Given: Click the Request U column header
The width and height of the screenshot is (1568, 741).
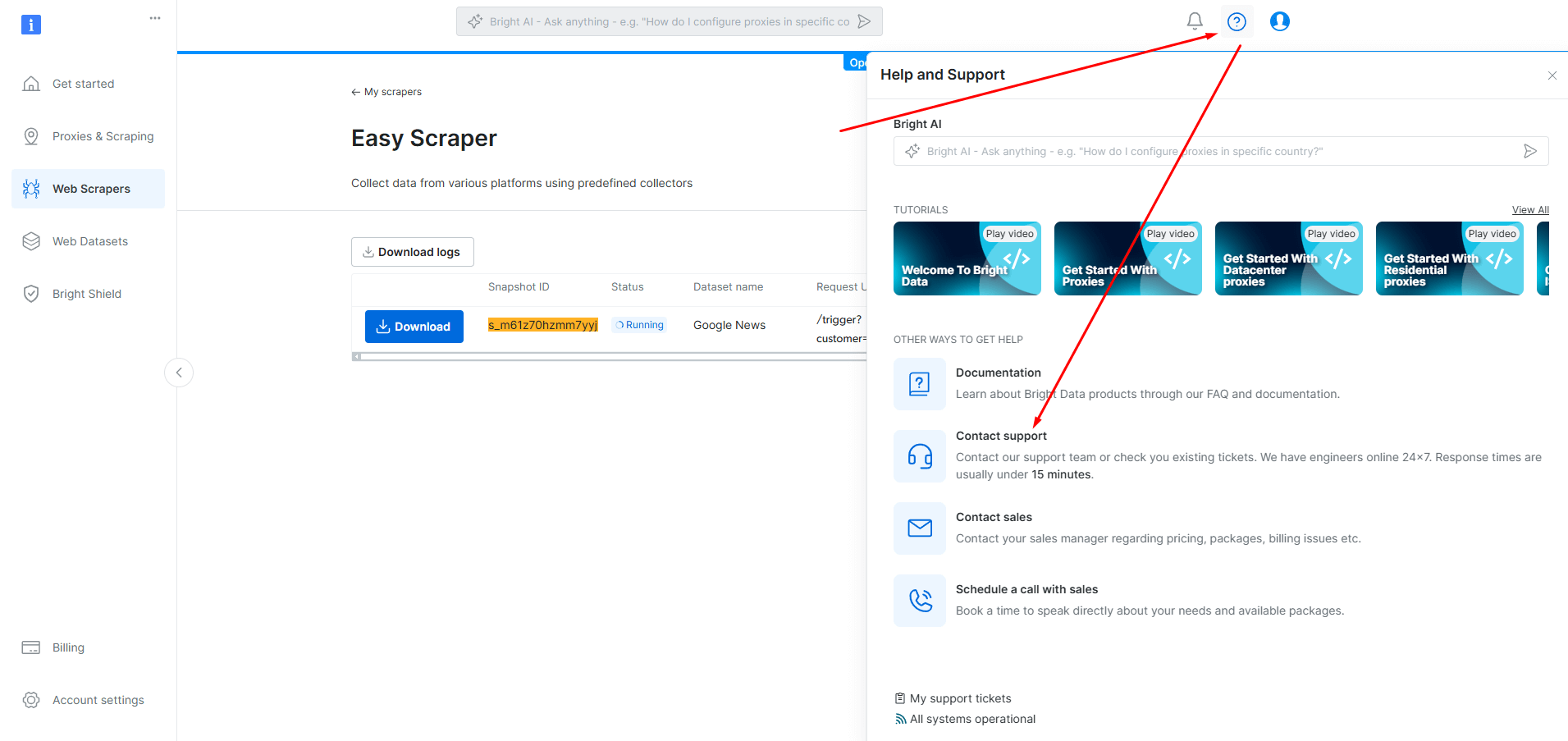Looking at the screenshot, I should pos(841,287).
